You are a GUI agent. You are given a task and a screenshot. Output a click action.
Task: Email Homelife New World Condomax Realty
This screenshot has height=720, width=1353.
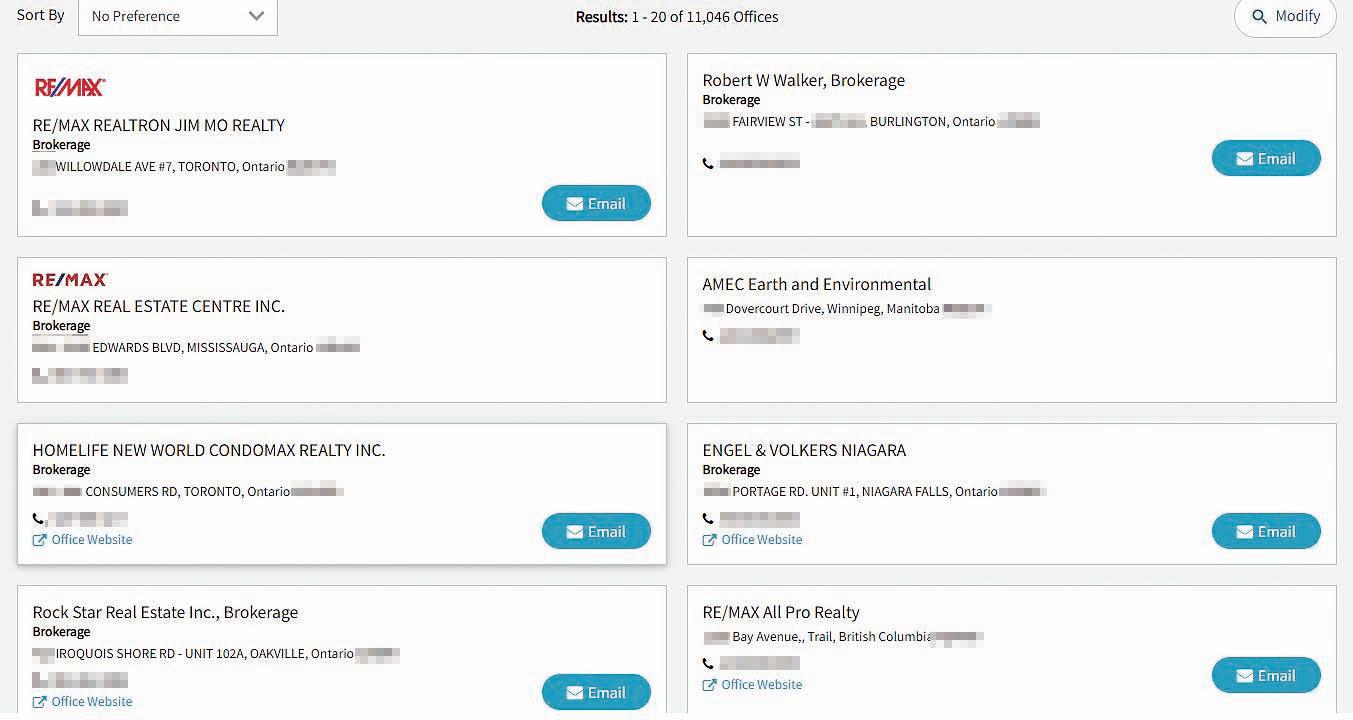pyautogui.click(x=596, y=532)
